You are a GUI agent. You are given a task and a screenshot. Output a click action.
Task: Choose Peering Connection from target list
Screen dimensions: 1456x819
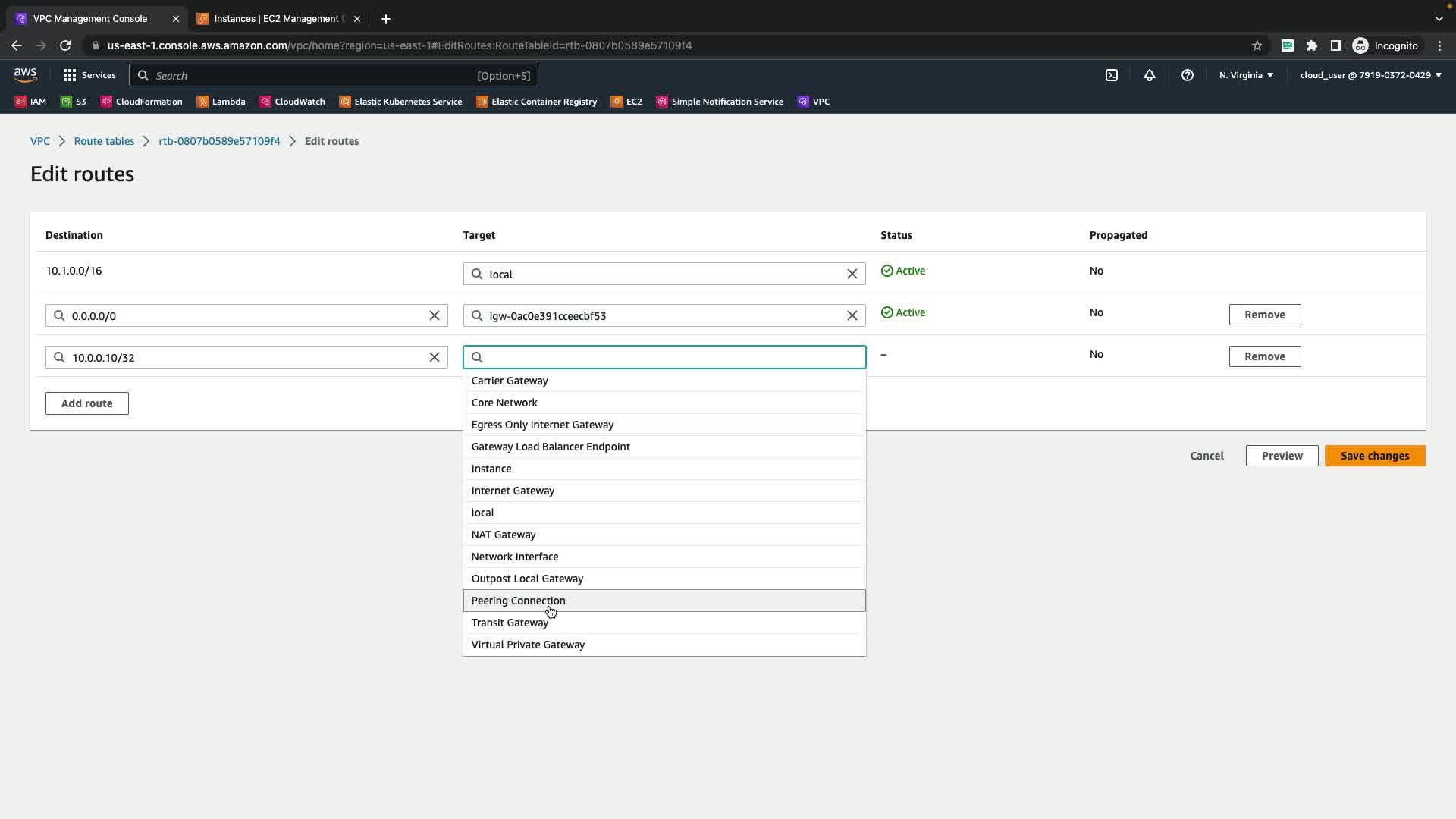518,601
